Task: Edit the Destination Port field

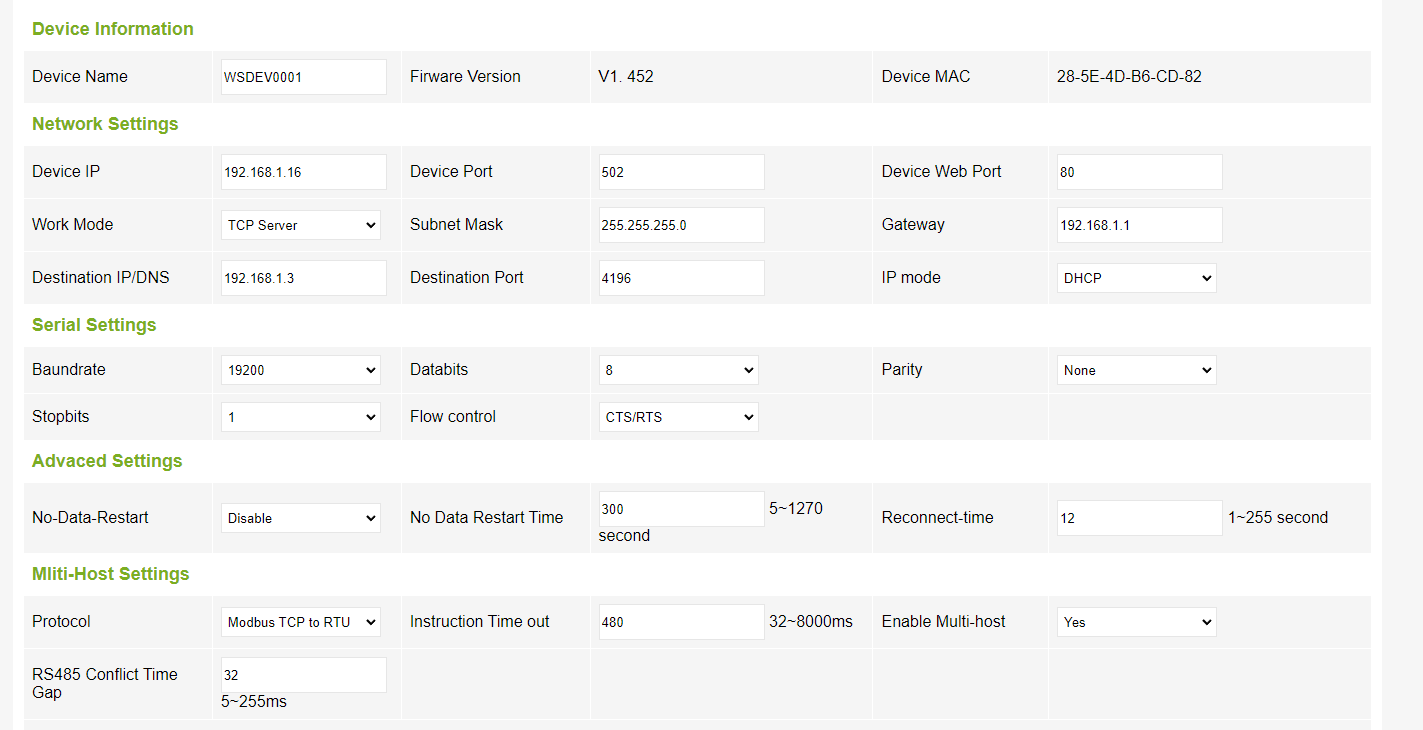Action: (681, 278)
